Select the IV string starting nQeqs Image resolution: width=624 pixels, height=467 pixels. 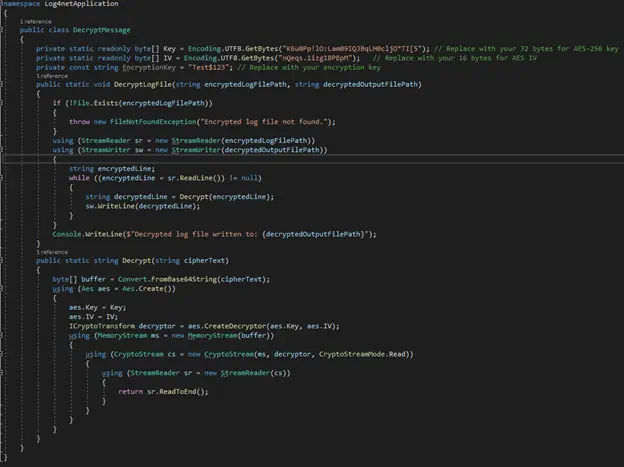(x=314, y=58)
